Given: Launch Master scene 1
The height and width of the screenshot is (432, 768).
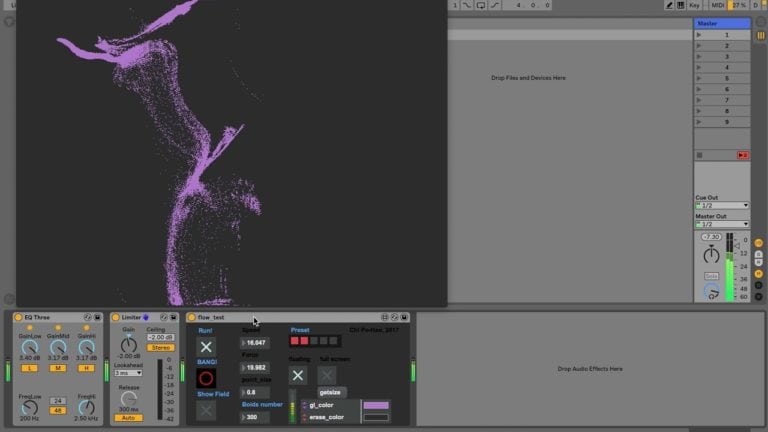Looking at the screenshot, I should 699,35.
